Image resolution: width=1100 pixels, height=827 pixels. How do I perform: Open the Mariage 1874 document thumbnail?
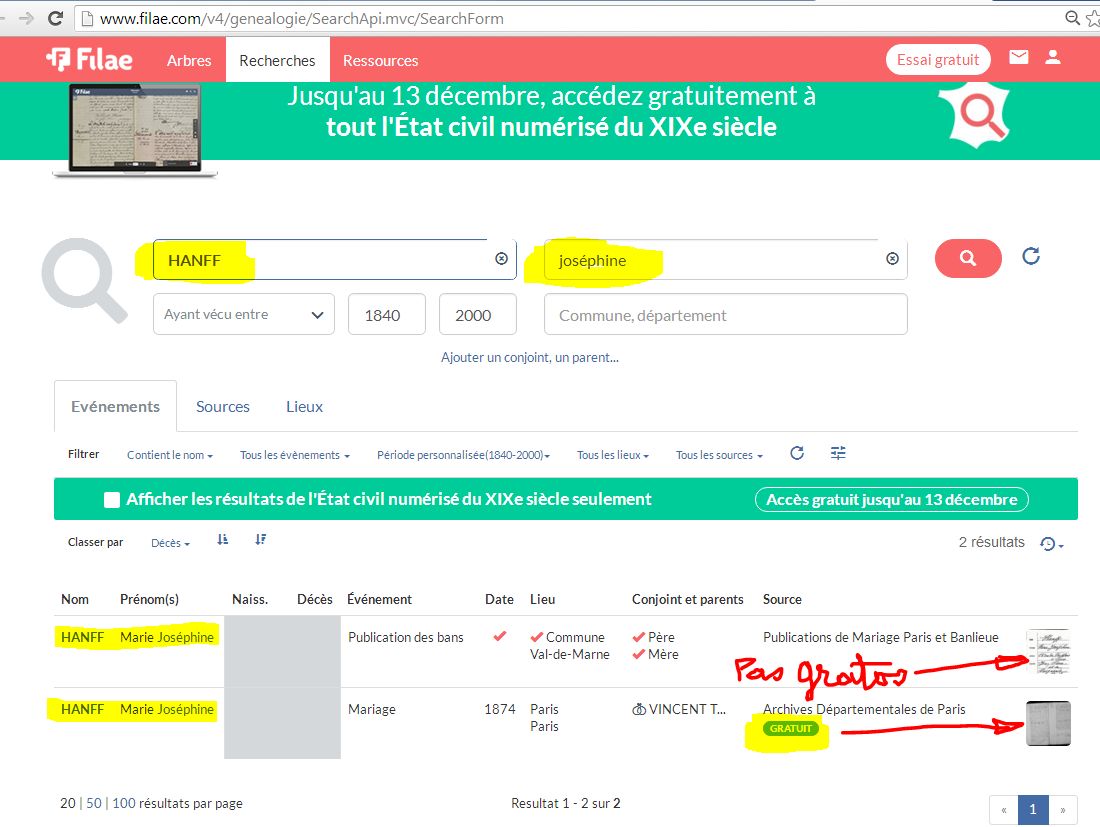(x=1048, y=723)
